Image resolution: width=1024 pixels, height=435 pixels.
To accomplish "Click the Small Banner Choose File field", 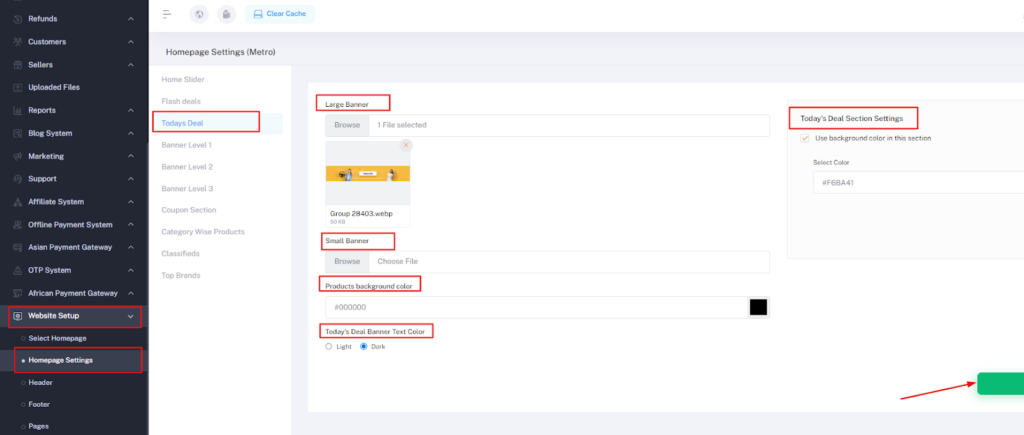I will (x=569, y=261).
